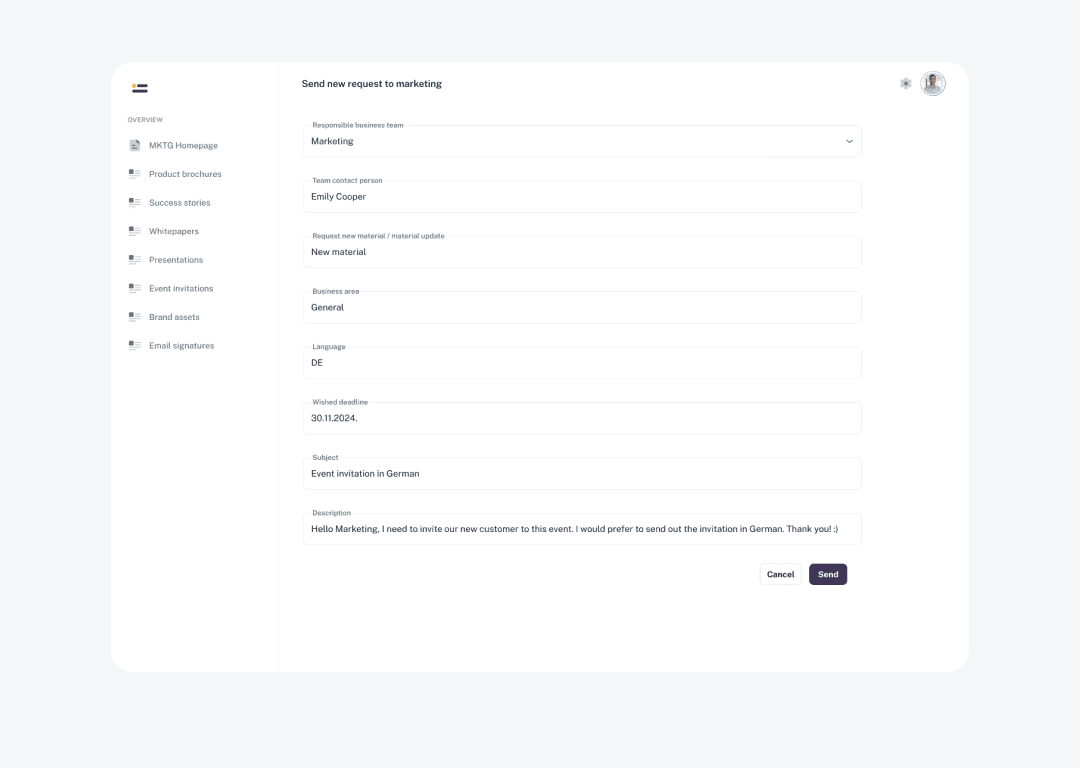Open settings via the gear icon

click(906, 84)
